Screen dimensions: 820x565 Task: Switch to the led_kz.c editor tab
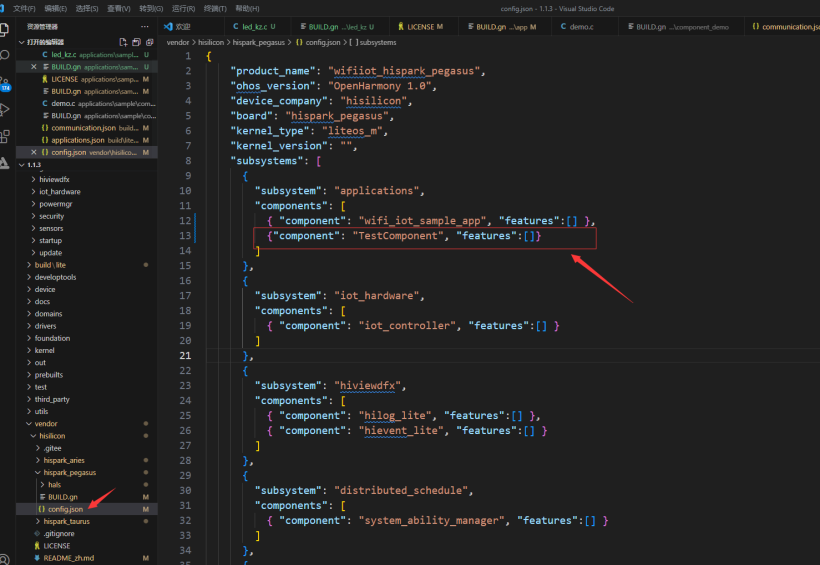pyautogui.click(x=255, y=27)
